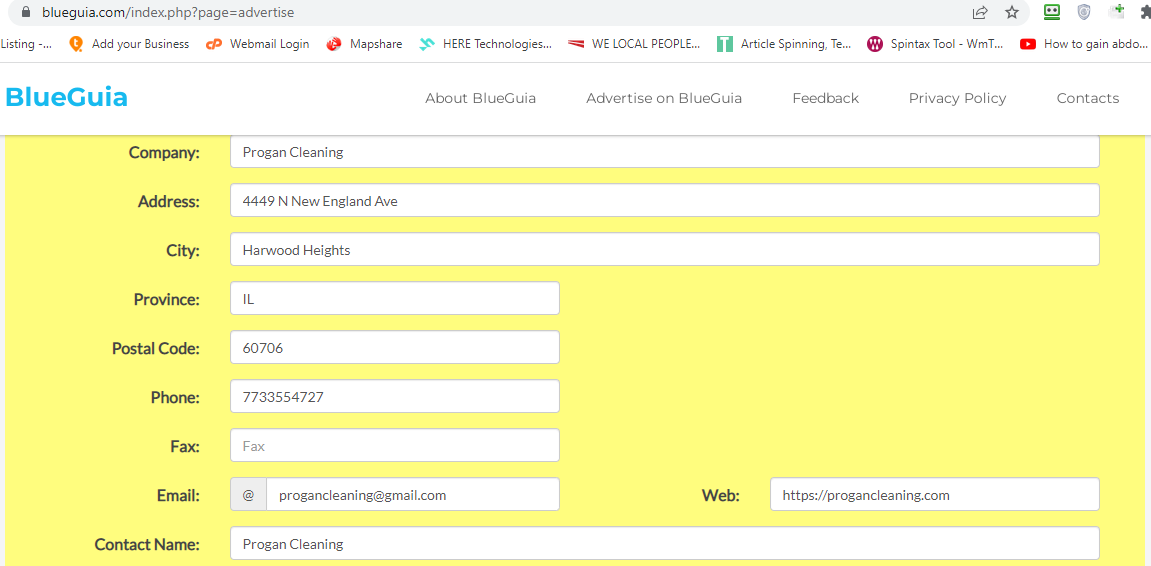The image size is (1151, 566).
Task: Bookmark this page with the star icon
Action: click(1012, 12)
